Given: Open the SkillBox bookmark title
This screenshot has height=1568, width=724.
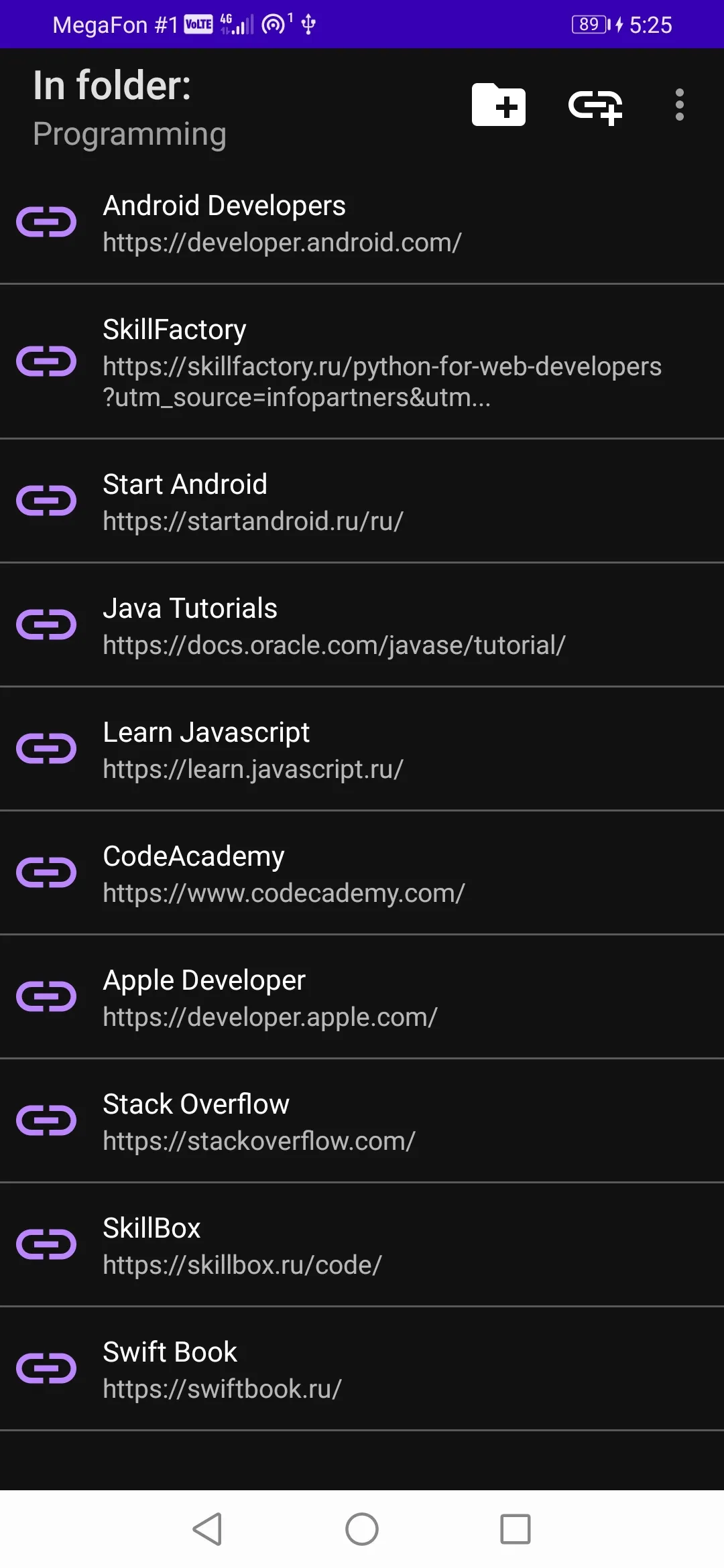Looking at the screenshot, I should (152, 1228).
